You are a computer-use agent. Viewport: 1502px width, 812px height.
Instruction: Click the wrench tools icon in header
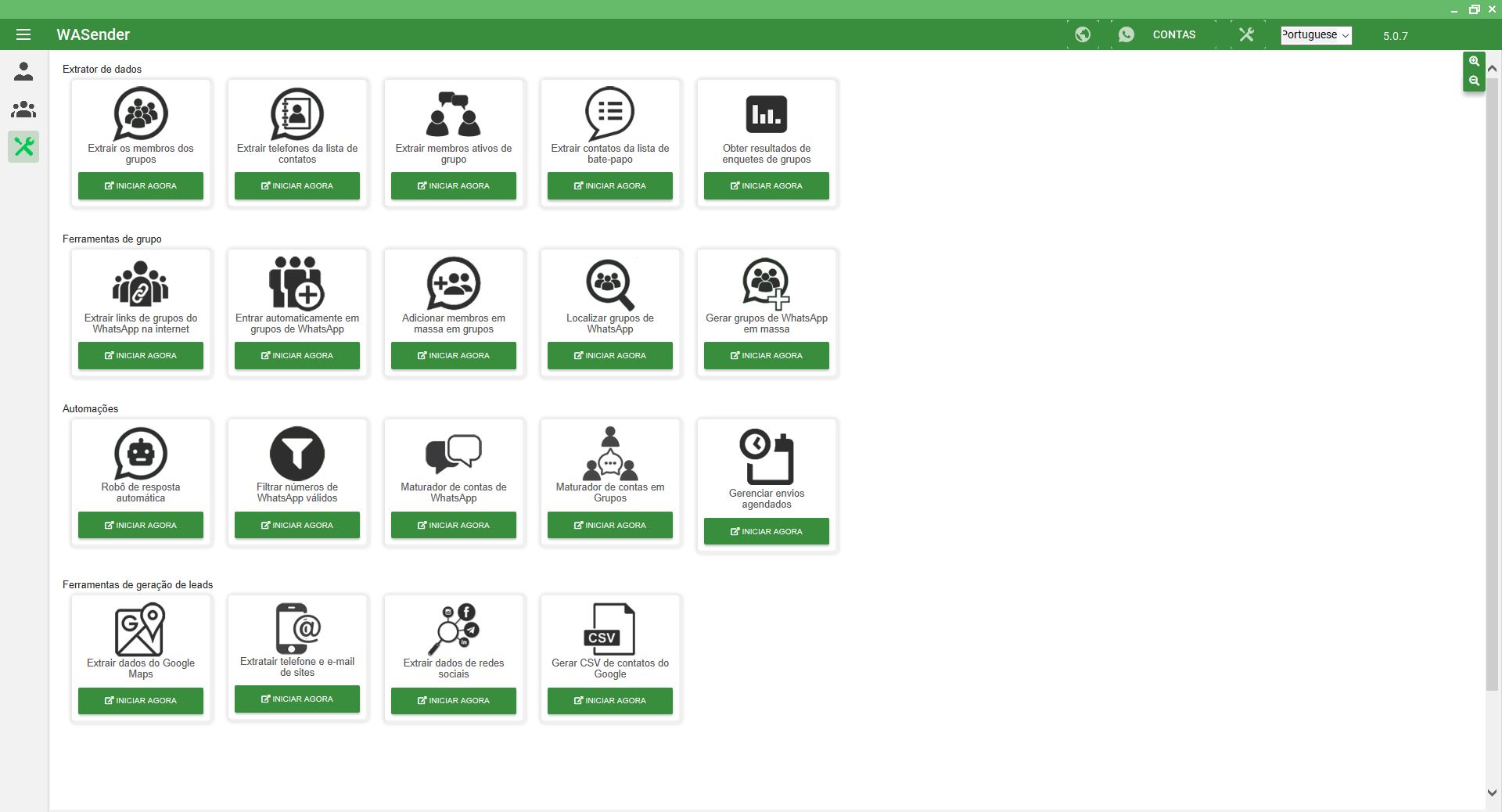pos(1246,34)
